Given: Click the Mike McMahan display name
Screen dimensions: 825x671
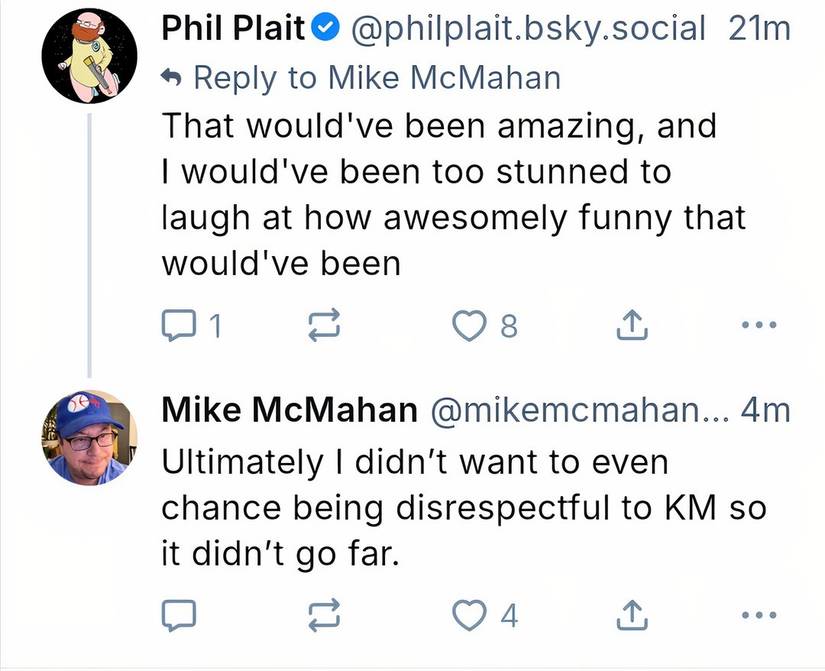Looking at the screenshot, I should point(289,409).
